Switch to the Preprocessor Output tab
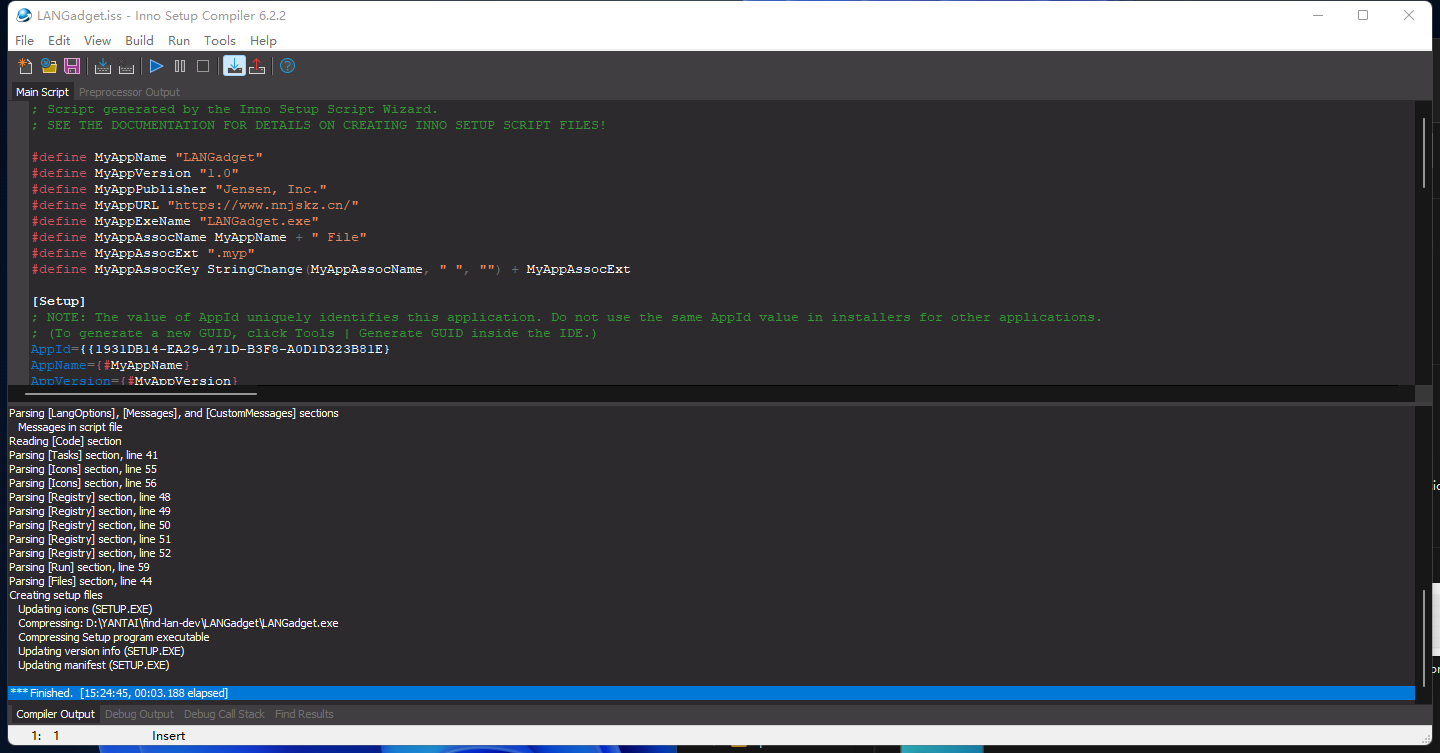This screenshot has height=753, width=1440. pyautogui.click(x=129, y=92)
